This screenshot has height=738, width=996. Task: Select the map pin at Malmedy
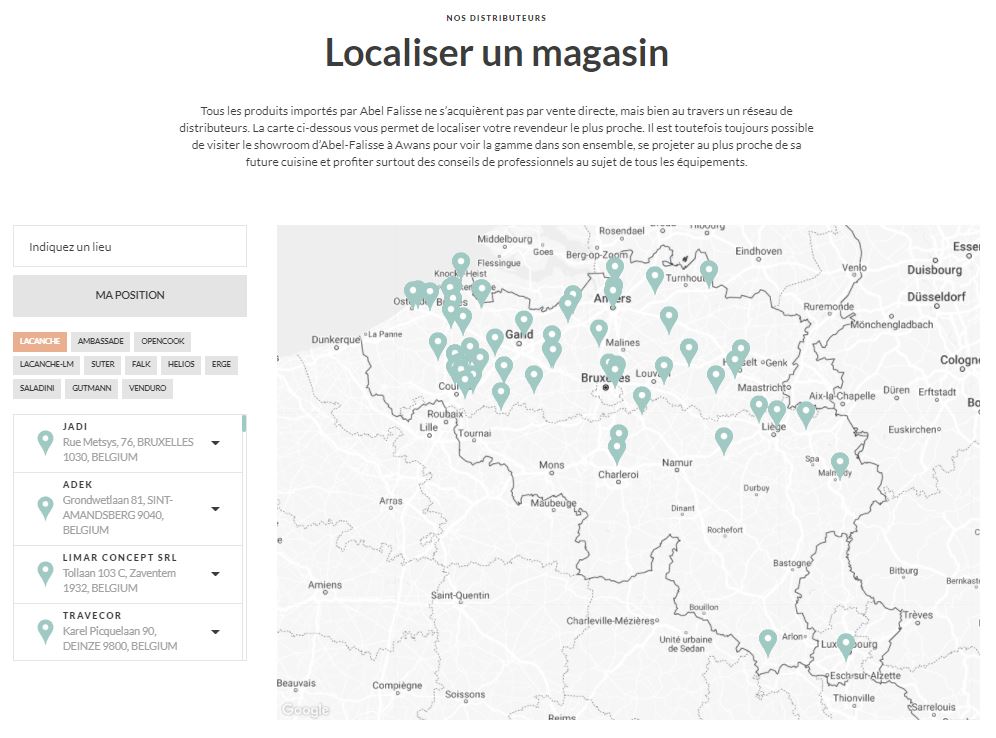[840, 464]
